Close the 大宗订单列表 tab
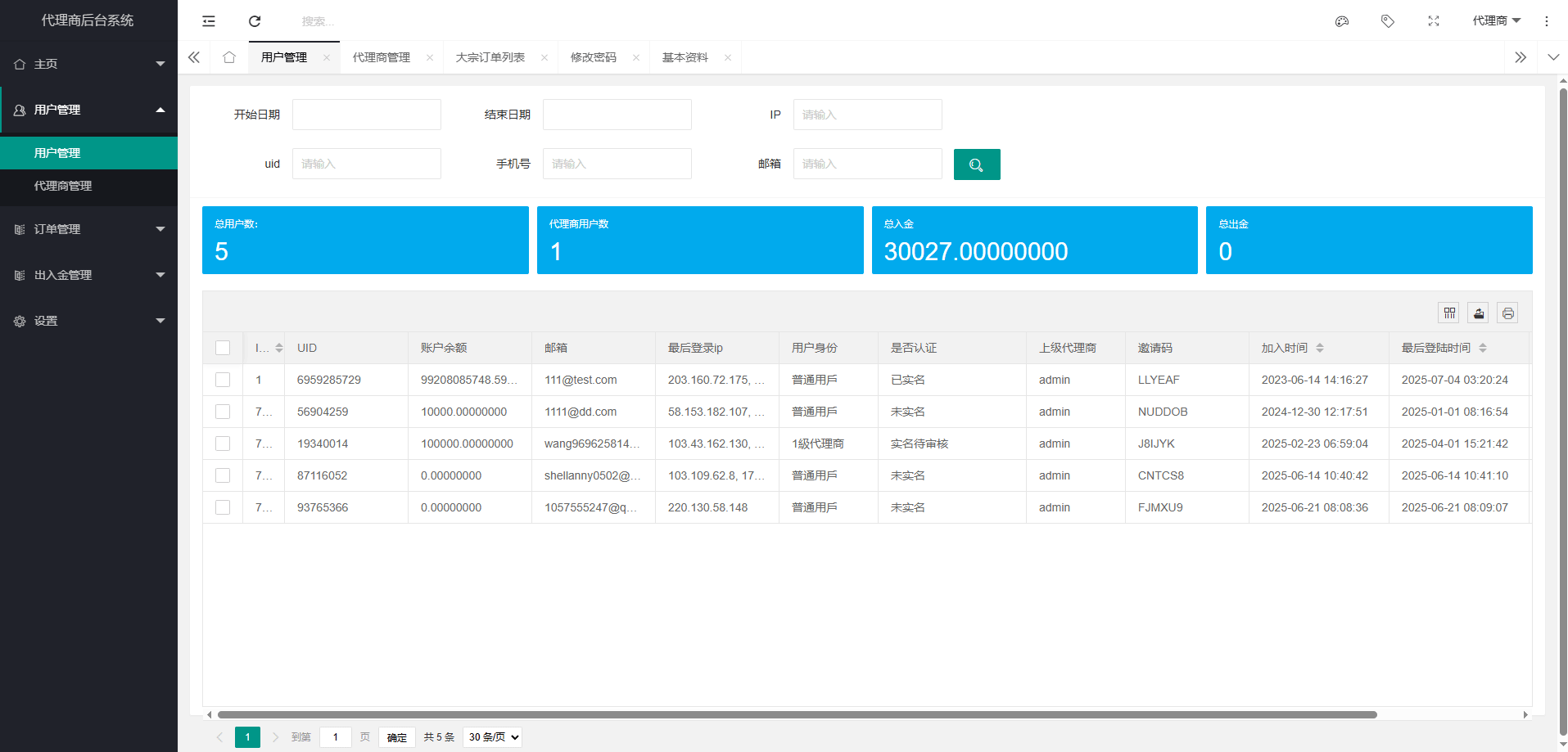The width and height of the screenshot is (1568, 752). click(545, 57)
